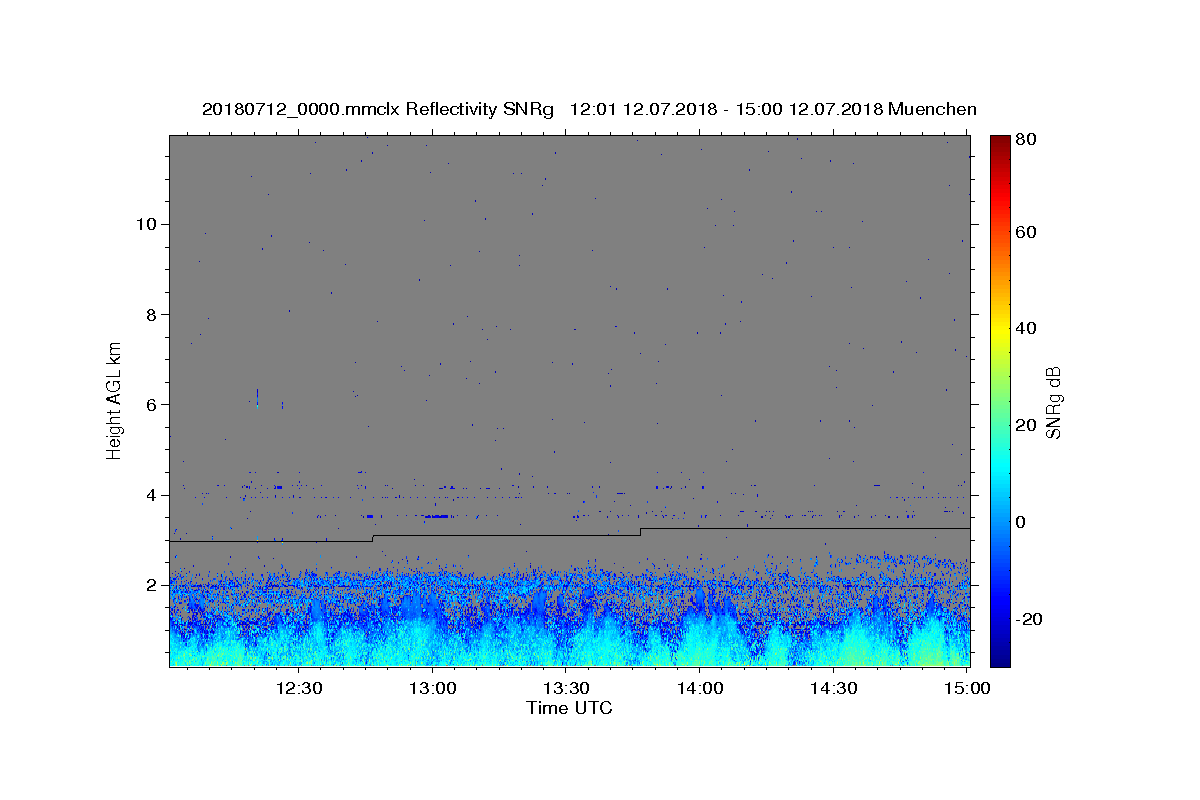Screen dimensions: 1200x800
Task: Click the colorbar '60' value label
Action: [1028, 232]
